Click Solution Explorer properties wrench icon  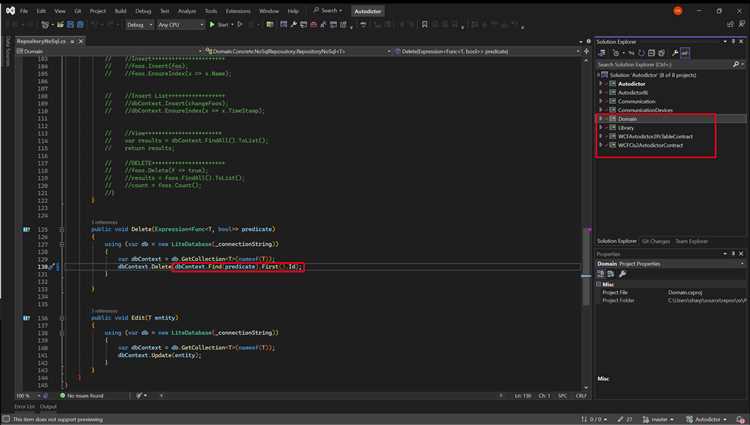pos(675,53)
